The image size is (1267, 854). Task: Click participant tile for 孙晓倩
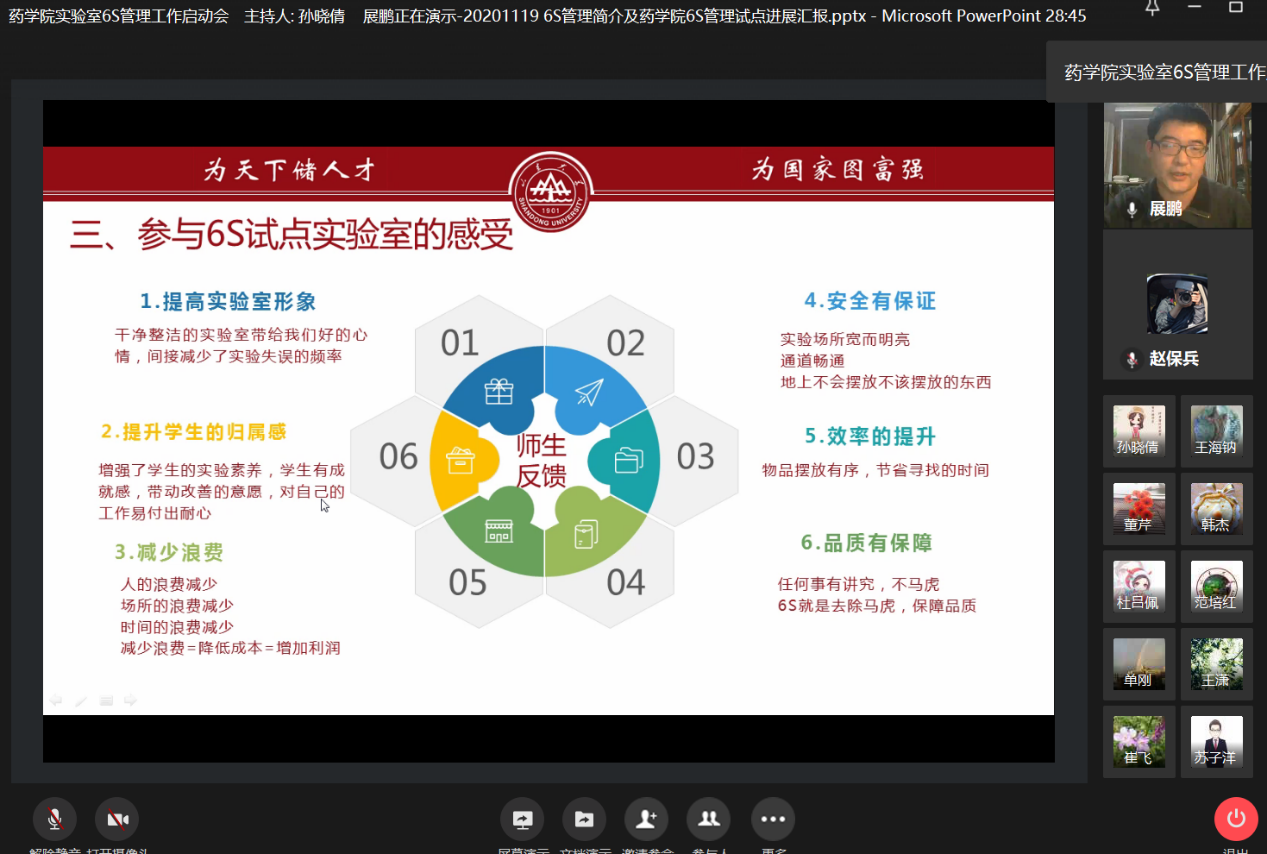coord(1139,431)
